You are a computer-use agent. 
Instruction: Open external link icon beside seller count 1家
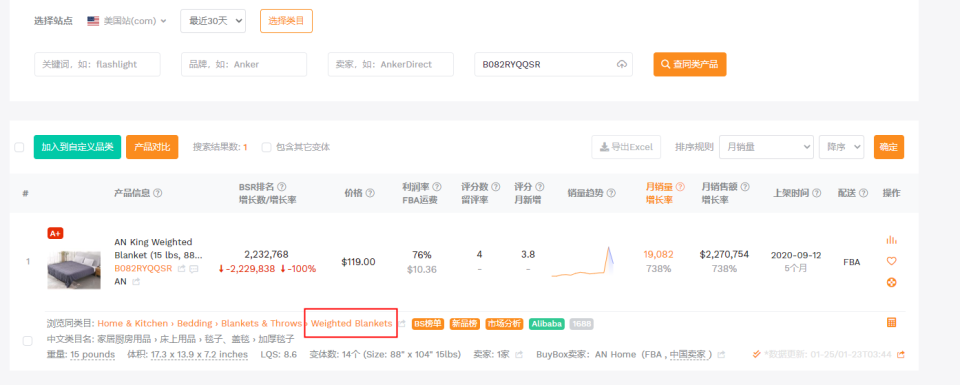[x=519, y=354]
